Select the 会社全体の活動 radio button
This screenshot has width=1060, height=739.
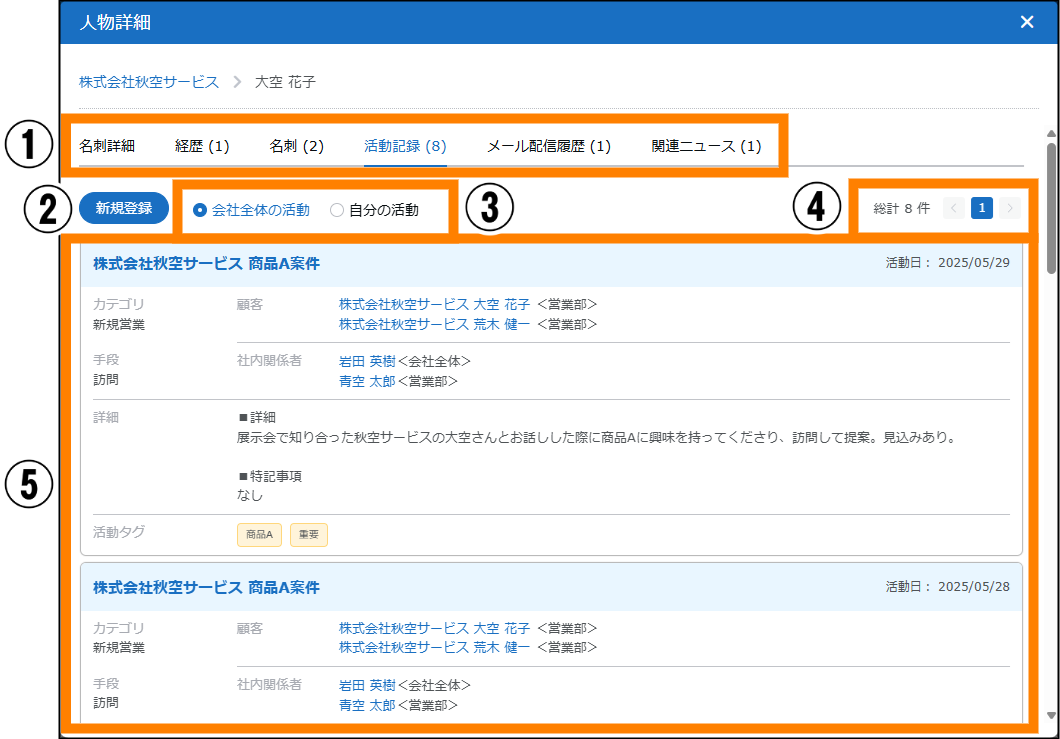point(200,210)
